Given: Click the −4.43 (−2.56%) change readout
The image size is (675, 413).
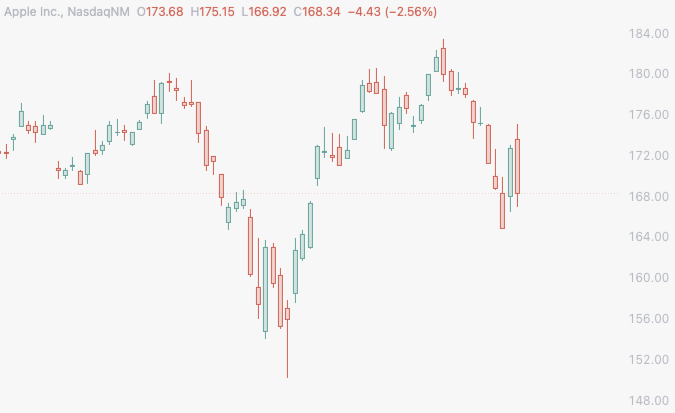Looking at the screenshot, I should (x=392, y=12).
